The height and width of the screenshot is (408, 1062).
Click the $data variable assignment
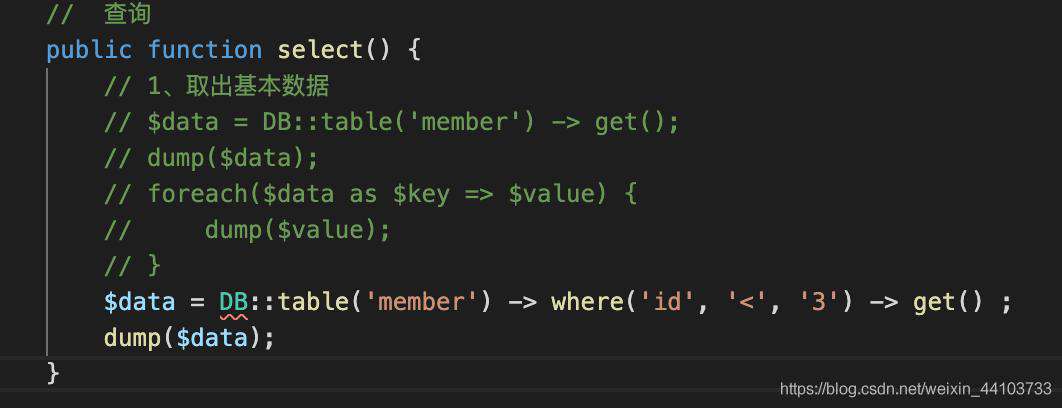(140, 302)
